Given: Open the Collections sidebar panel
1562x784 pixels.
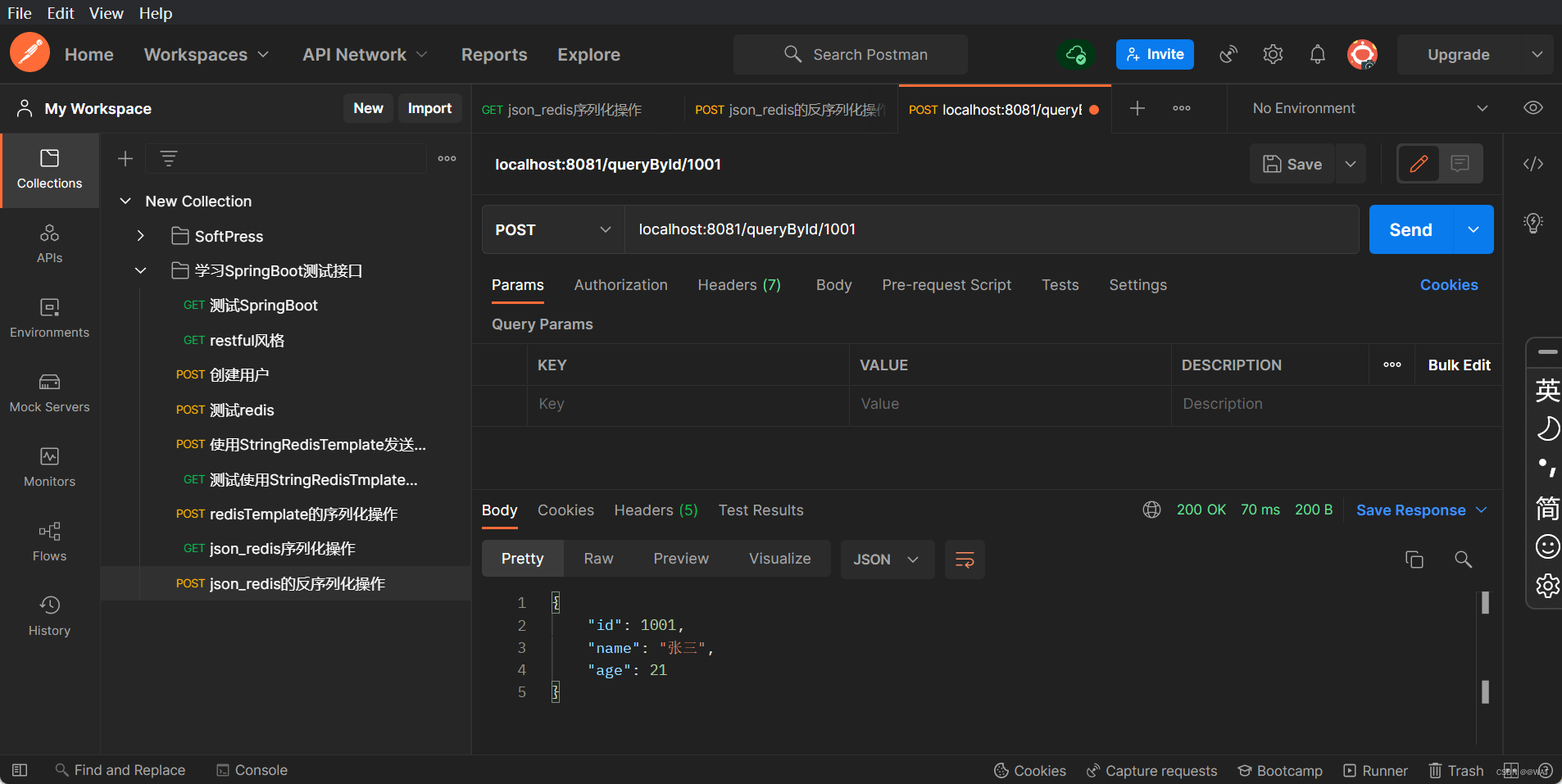Looking at the screenshot, I should pyautogui.click(x=49, y=170).
